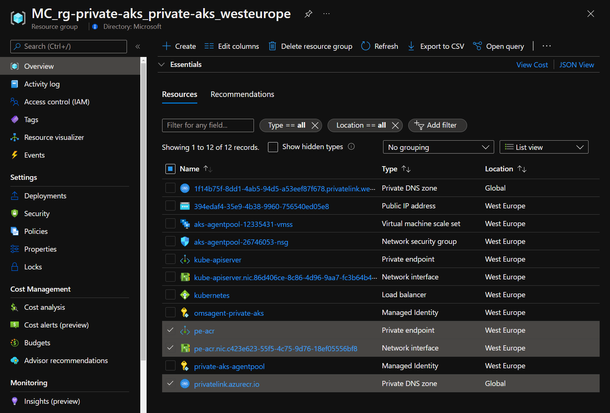
Task: Click the sidebar vertical scrollbar
Action: tap(144, 210)
